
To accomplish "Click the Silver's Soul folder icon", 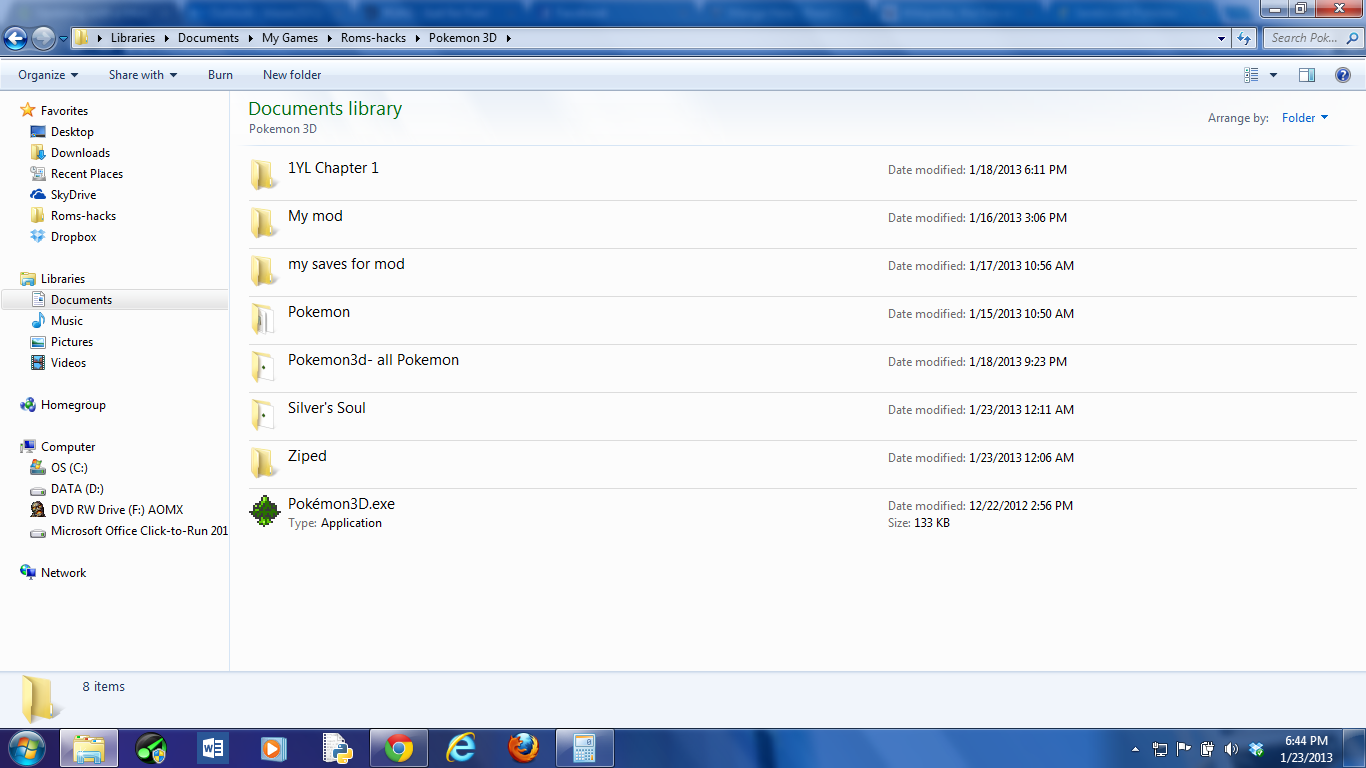I will click(263, 415).
